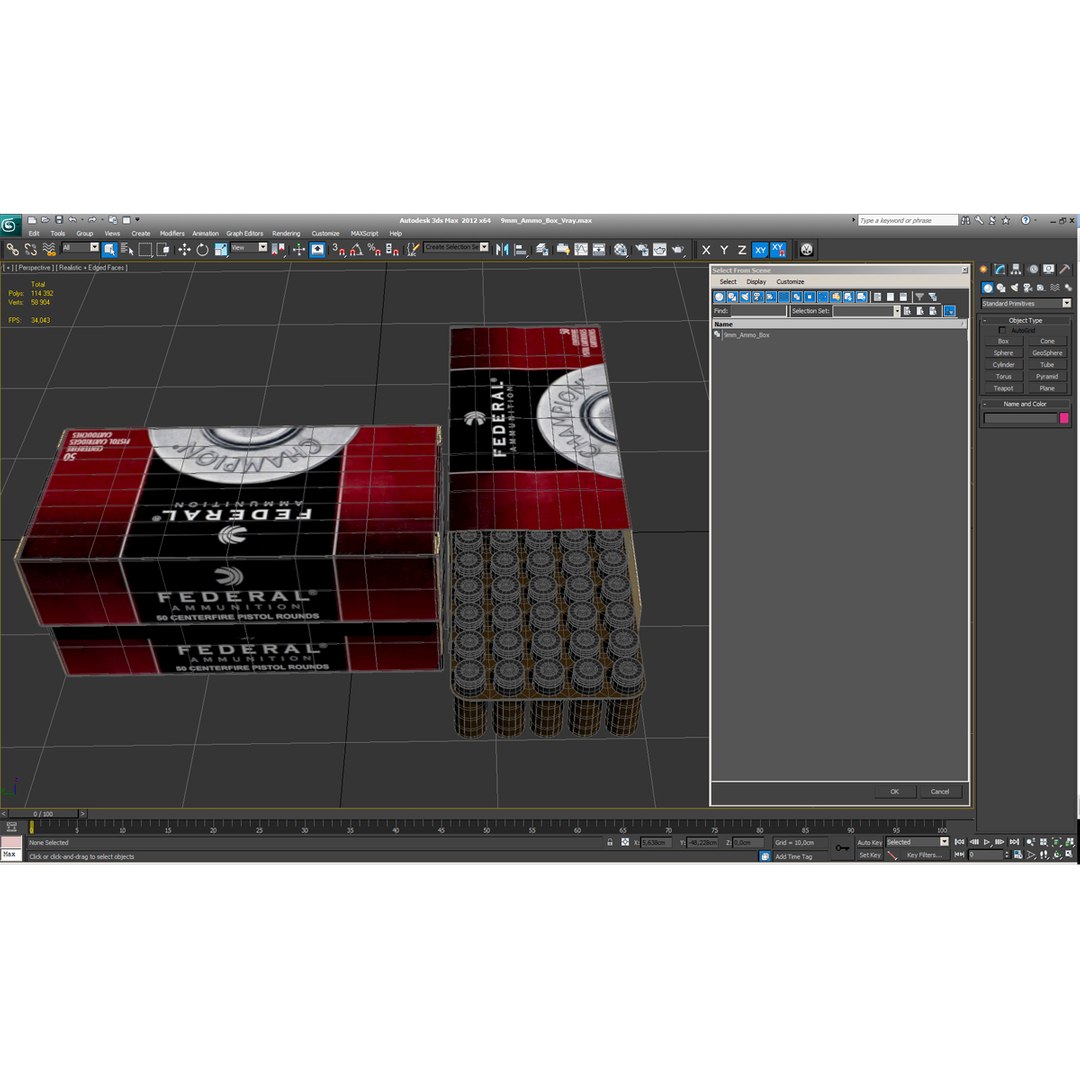Open Customize menu in Select From Scene
The height and width of the screenshot is (1080, 1080).
tap(790, 282)
